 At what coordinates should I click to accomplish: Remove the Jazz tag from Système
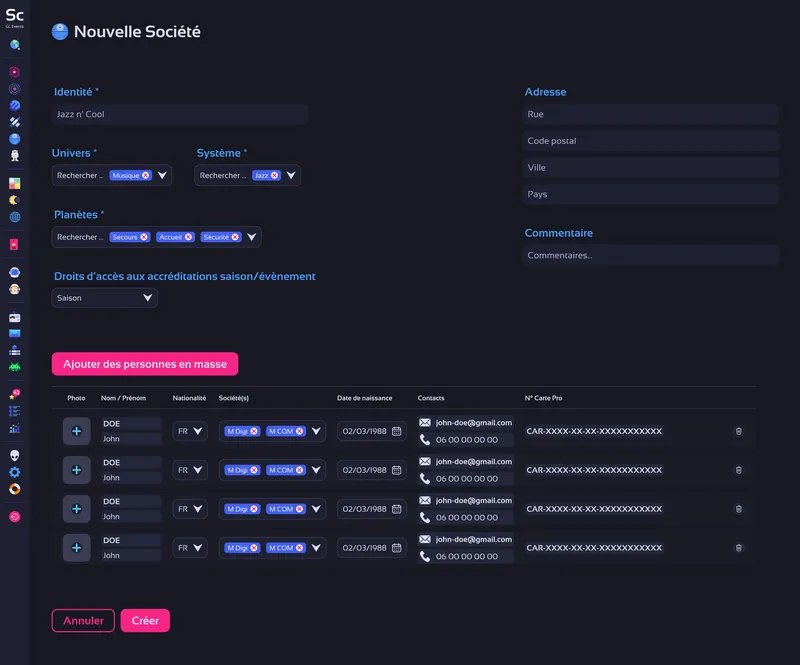275,176
